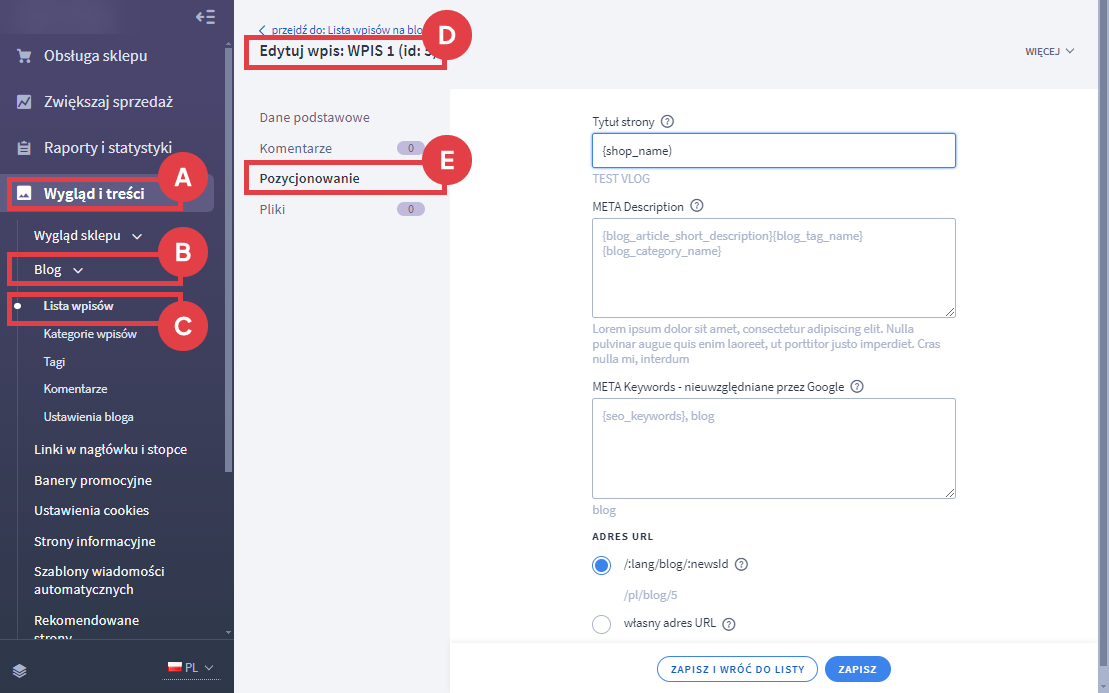Image resolution: width=1109 pixels, height=693 pixels.
Task: Click help icon next to własny adres URL
Action: point(729,625)
